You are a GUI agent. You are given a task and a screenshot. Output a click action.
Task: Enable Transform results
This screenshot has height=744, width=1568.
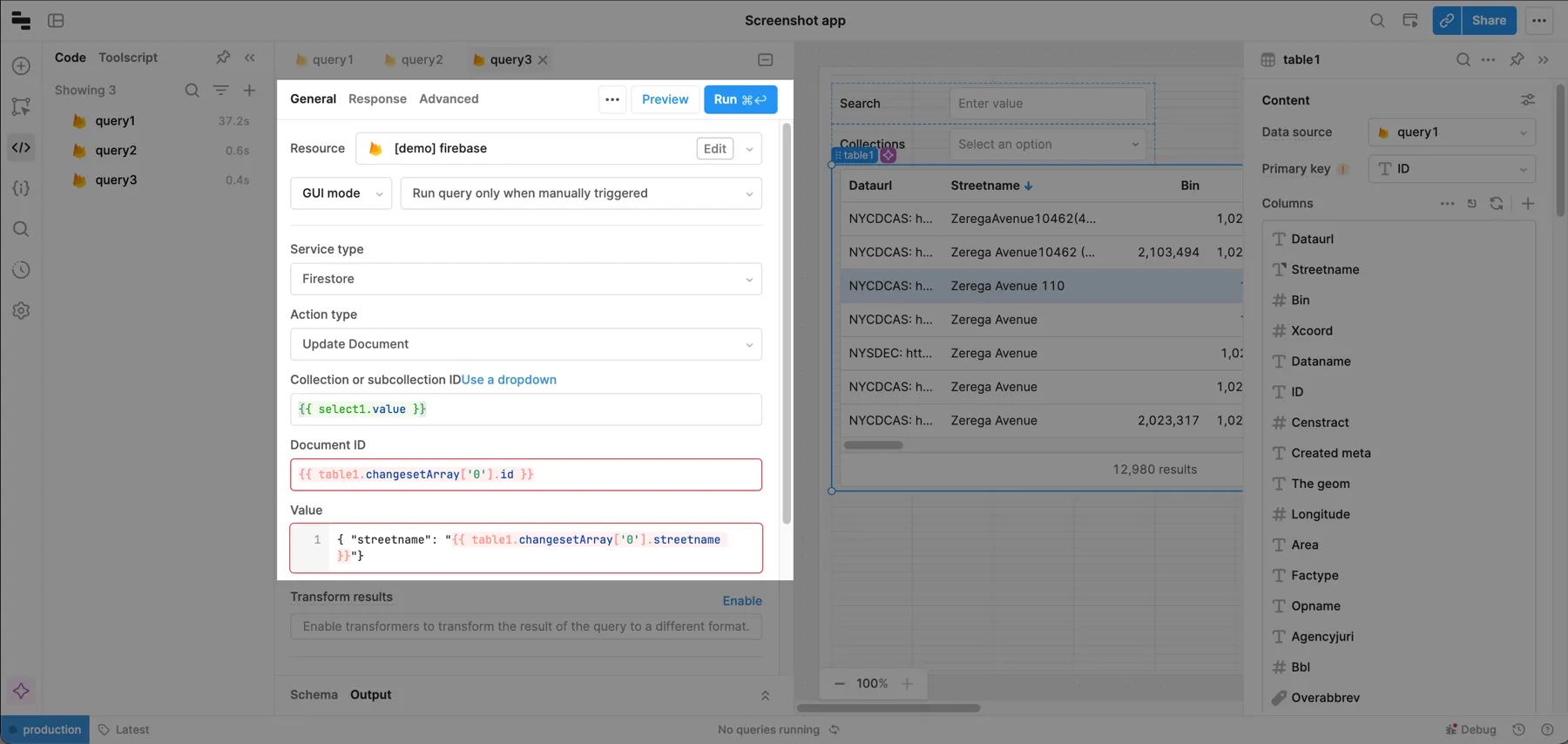[x=742, y=601]
